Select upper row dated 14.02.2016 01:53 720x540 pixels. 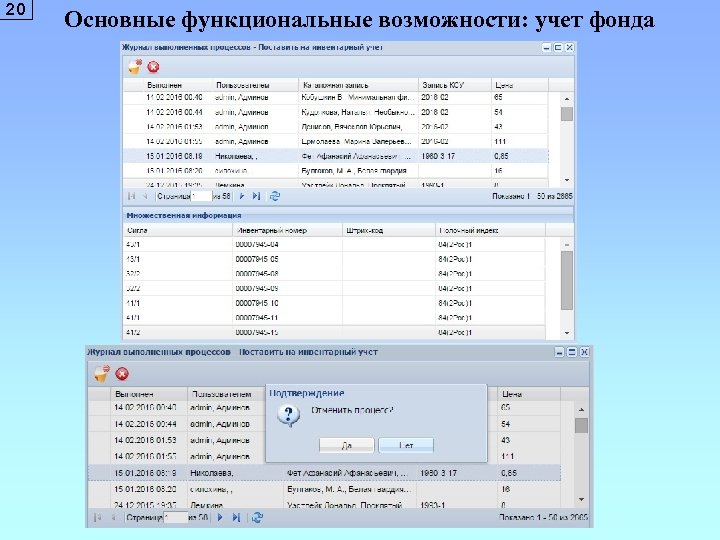click(x=335, y=127)
